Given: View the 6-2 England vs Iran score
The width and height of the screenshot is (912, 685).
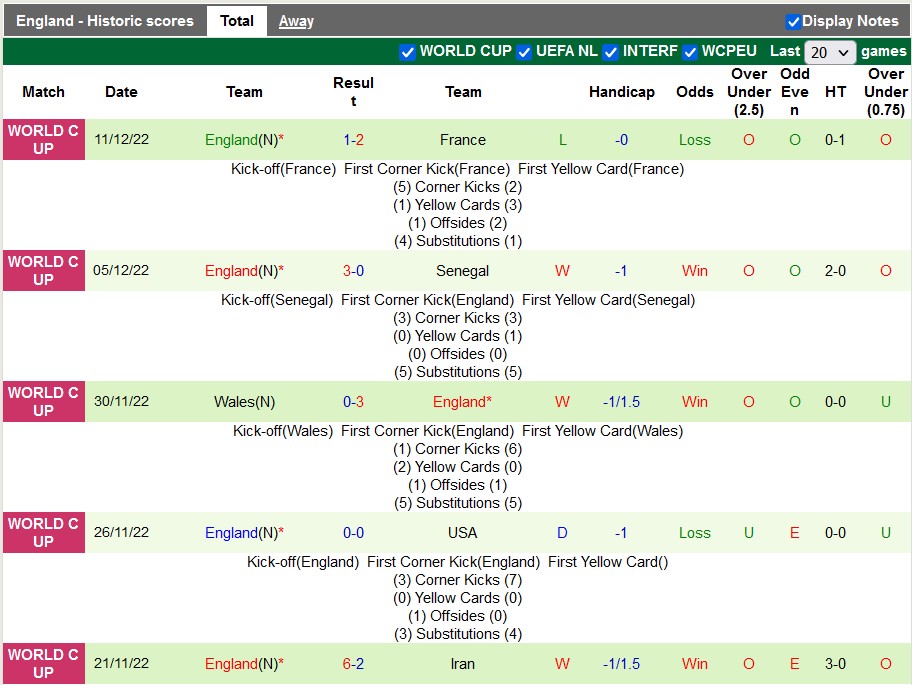Looking at the screenshot, I should pyautogui.click(x=353, y=664).
